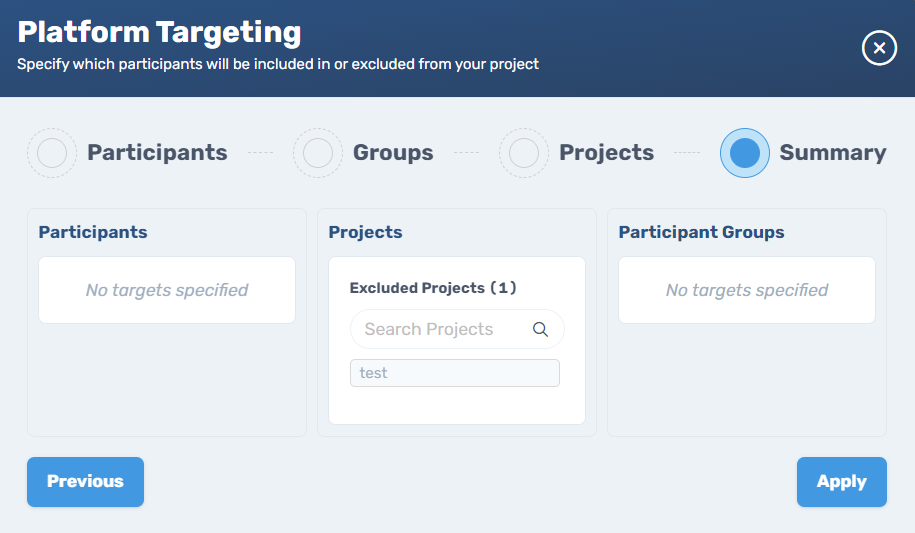Image resolution: width=915 pixels, height=533 pixels.
Task: Click the Participant Groups panel heading
Action: click(701, 232)
